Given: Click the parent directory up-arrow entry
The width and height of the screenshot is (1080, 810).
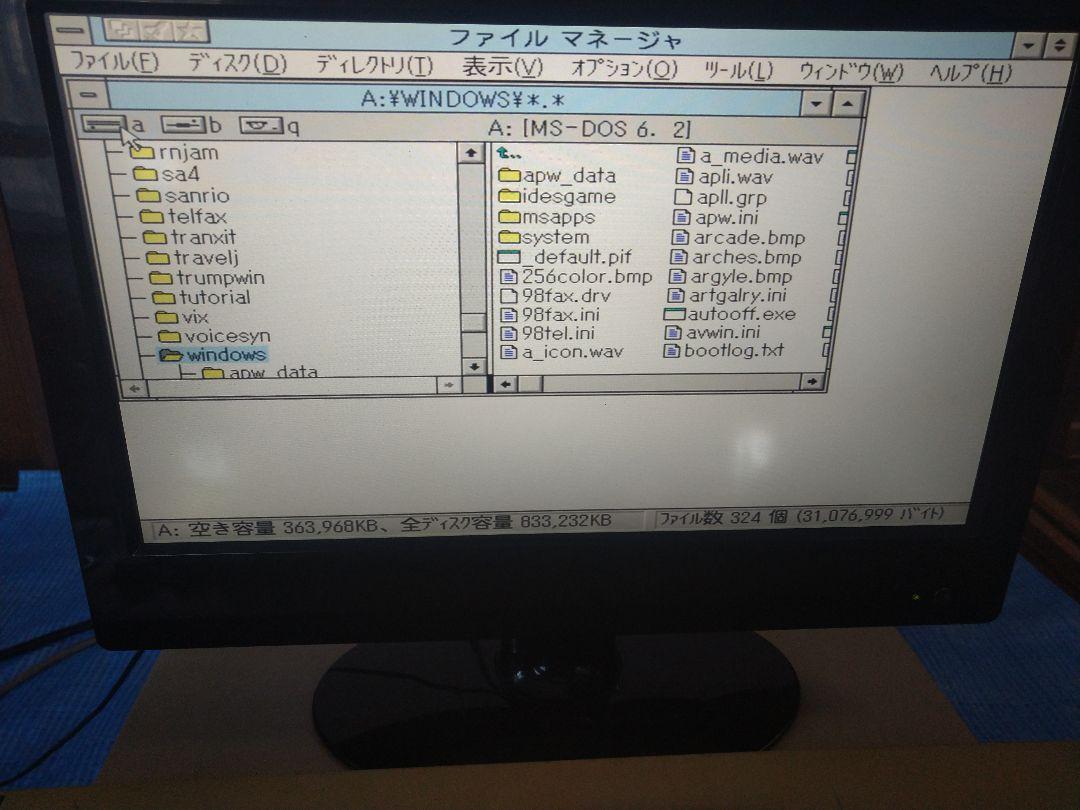Looking at the screenshot, I should point(509,154).
